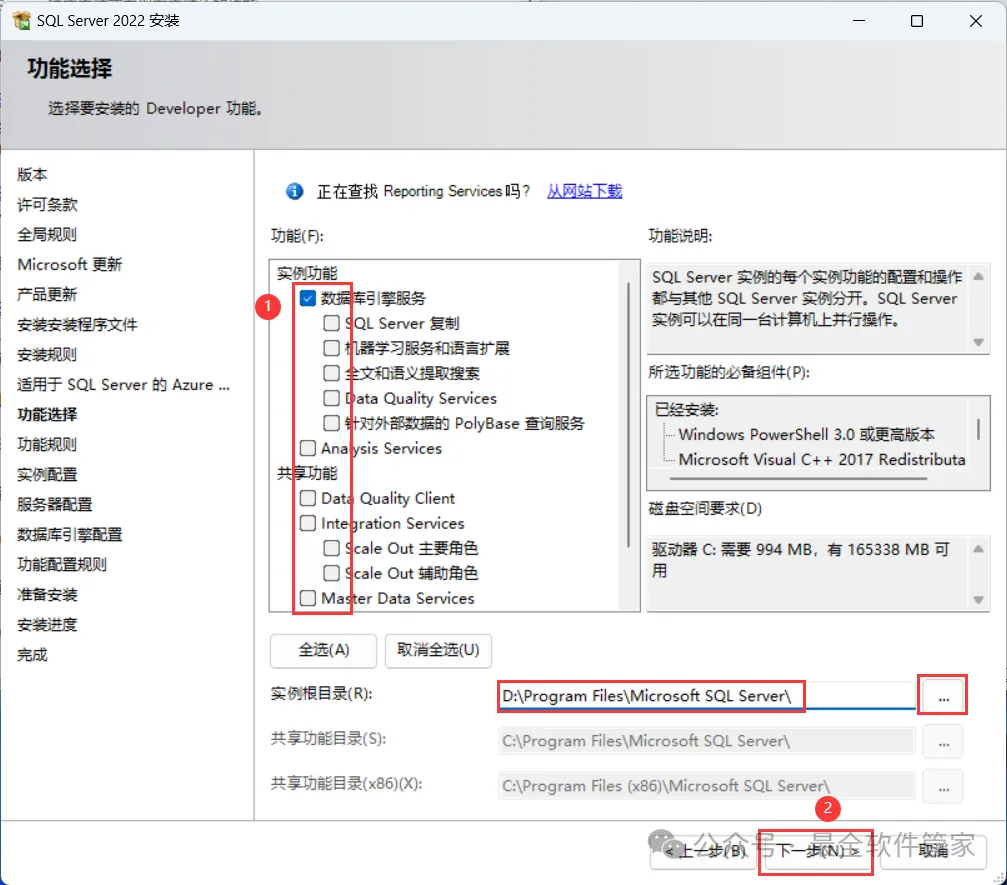Select the 安装规则 step in sidebar
Image resolution: width=1007 pixels, height=885 pixels.
(x=47, y=355)
